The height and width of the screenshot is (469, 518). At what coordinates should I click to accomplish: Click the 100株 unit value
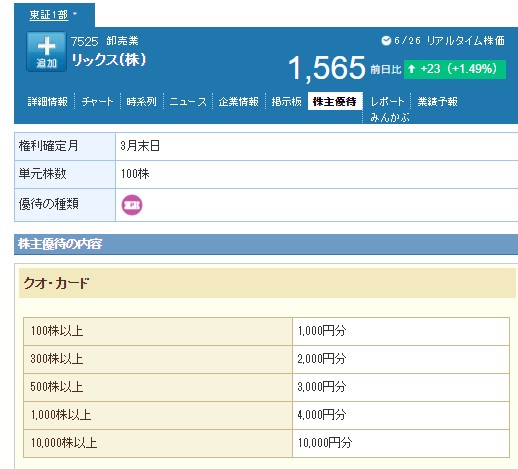[x=135, y=174]
